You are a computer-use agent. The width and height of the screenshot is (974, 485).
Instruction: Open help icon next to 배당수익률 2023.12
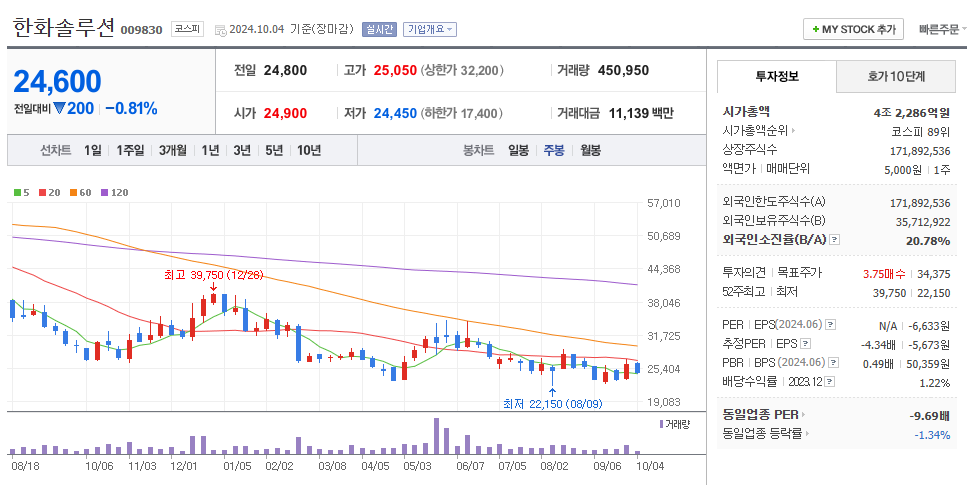pyautogui.click(x=830, y=381)
